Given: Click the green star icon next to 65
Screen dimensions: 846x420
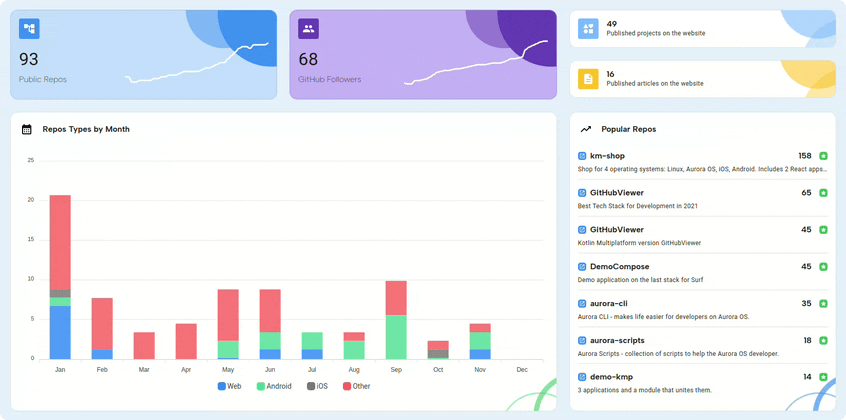Looking at the screenshot, I should [x=823, y=193].
